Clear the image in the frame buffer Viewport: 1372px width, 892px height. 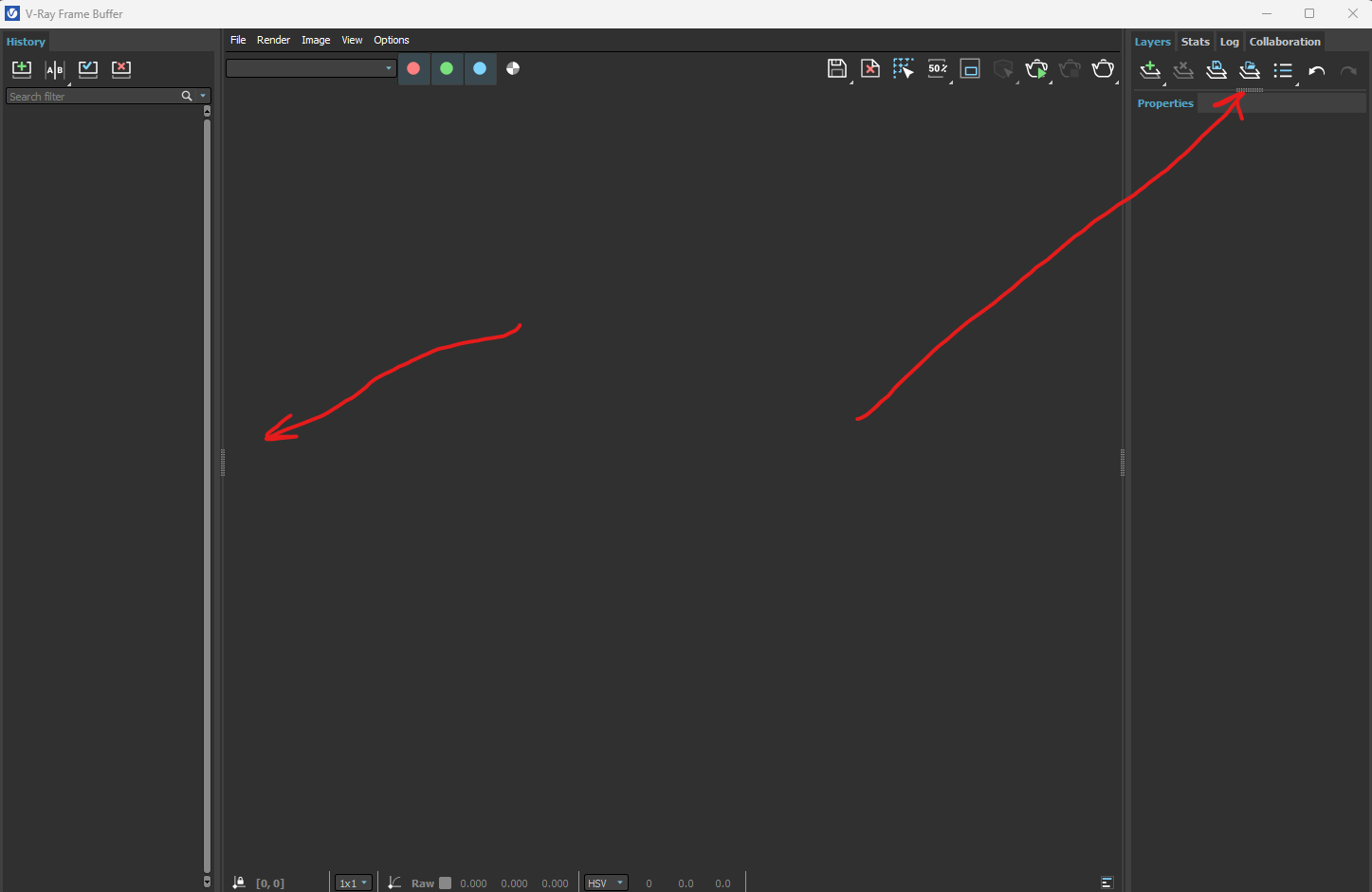[870, 68]
